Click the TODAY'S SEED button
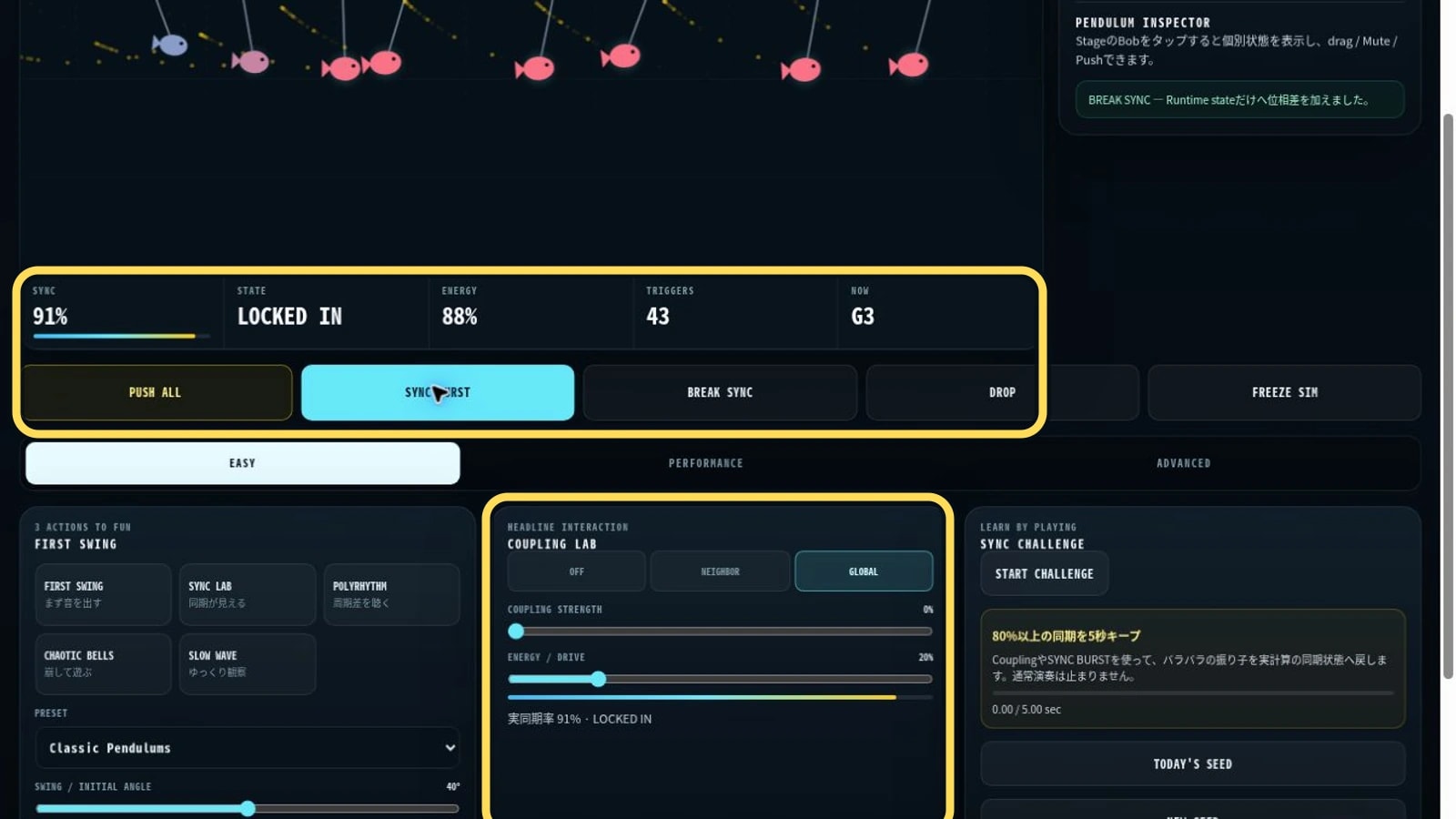Viewport: 1456px width, 819px height. point(1192,764)
